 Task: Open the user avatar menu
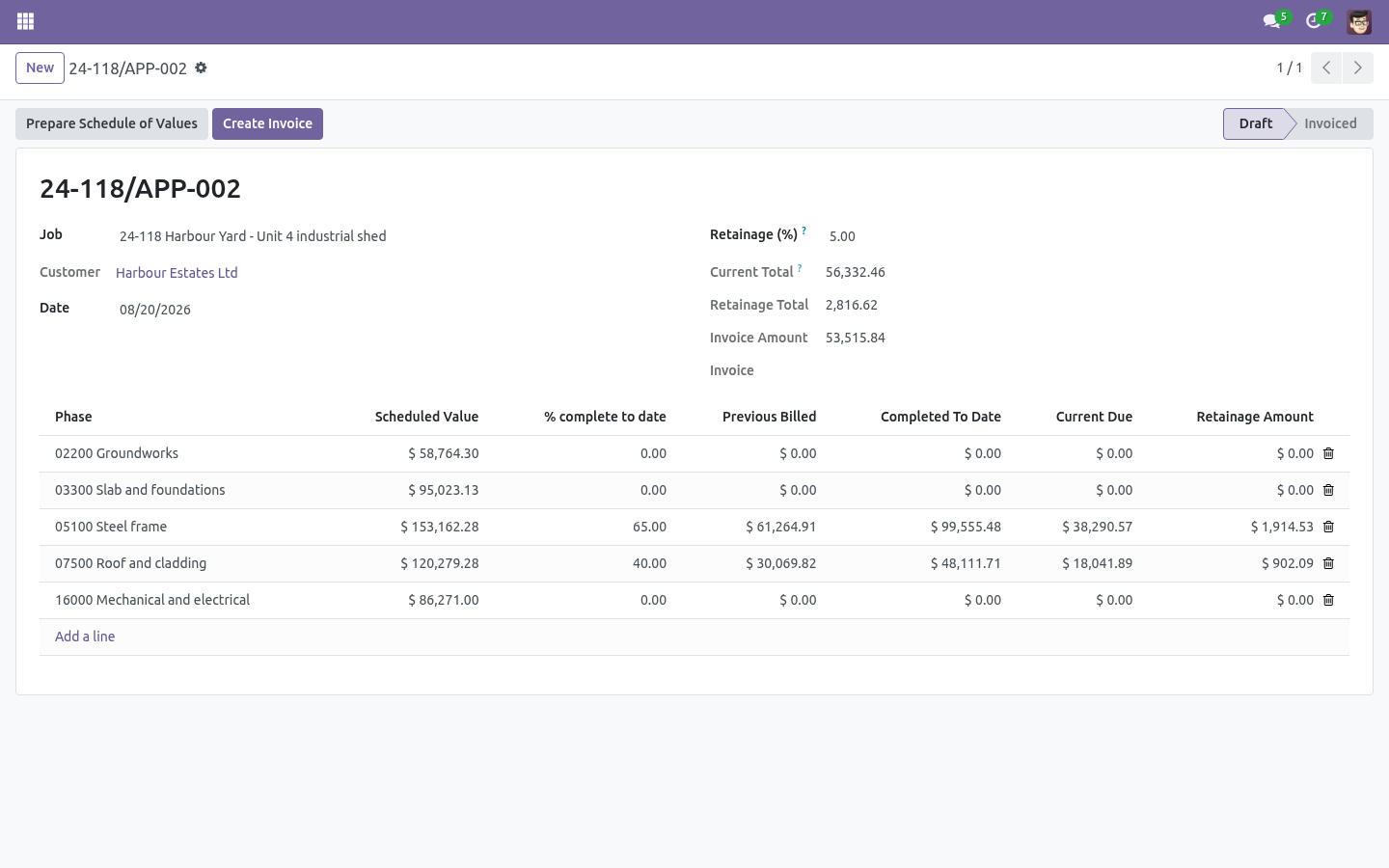[x=1359, y=21]
